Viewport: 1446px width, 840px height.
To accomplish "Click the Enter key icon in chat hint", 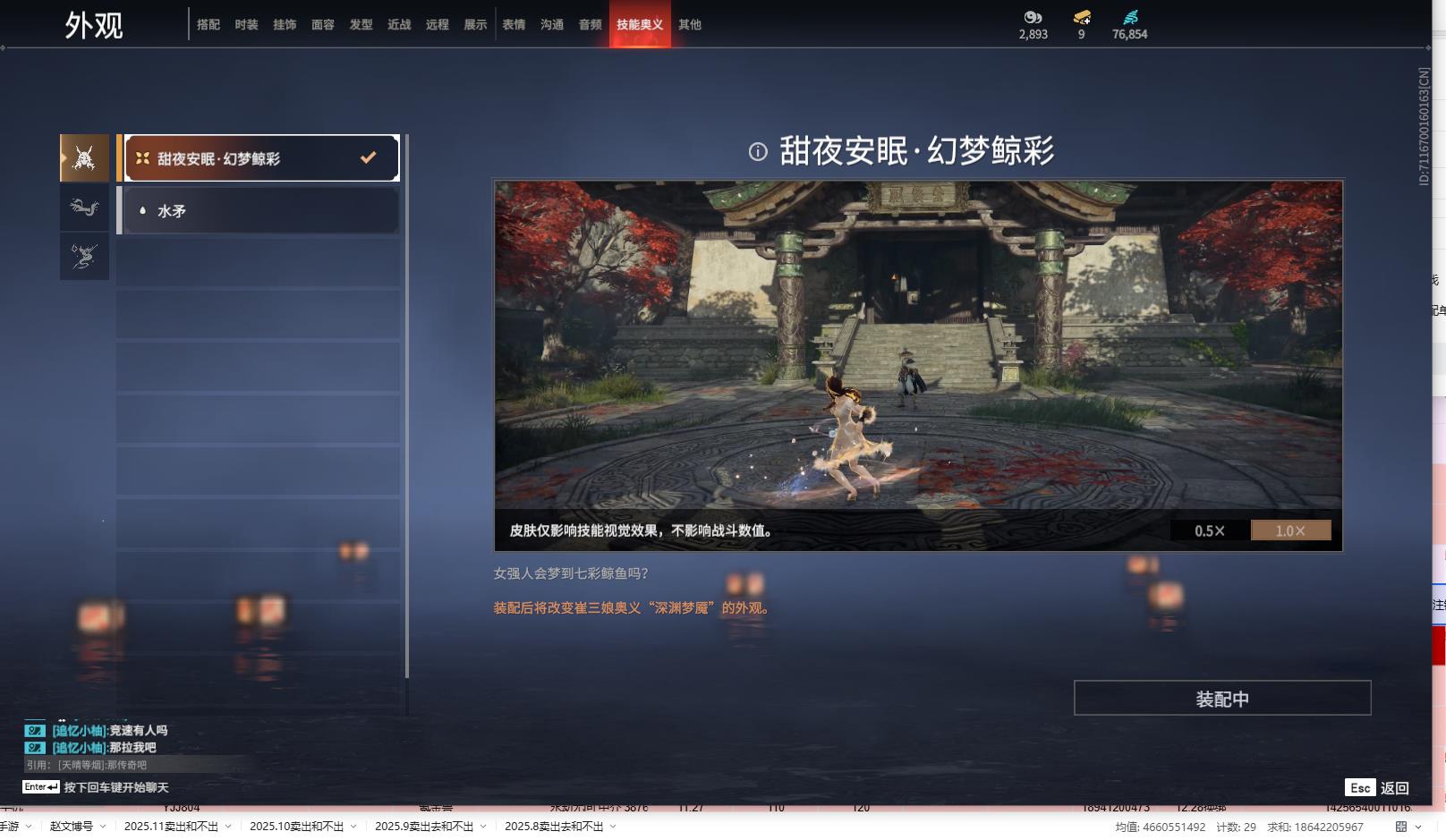I will click(41, 787).
